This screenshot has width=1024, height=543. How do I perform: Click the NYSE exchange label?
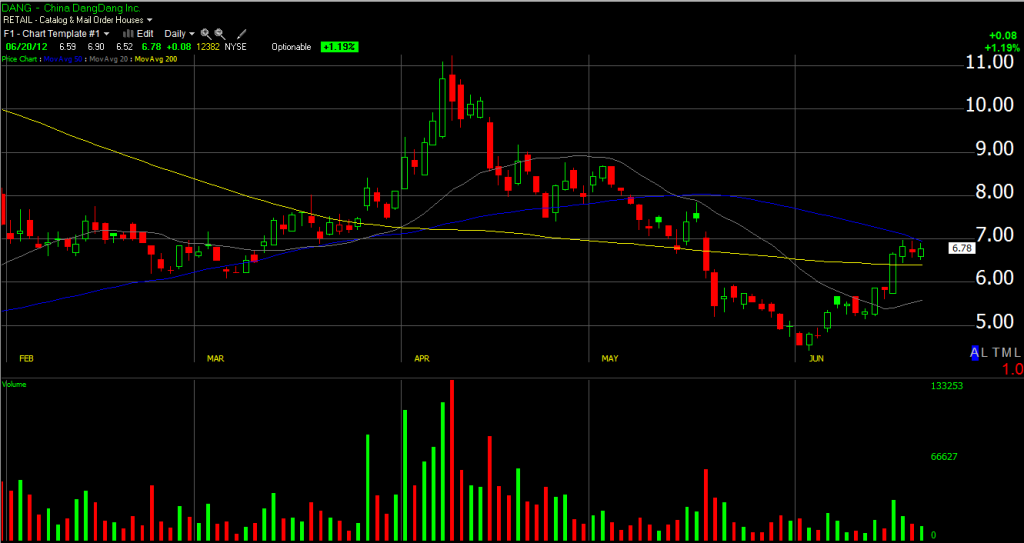[x=236, y=47]
